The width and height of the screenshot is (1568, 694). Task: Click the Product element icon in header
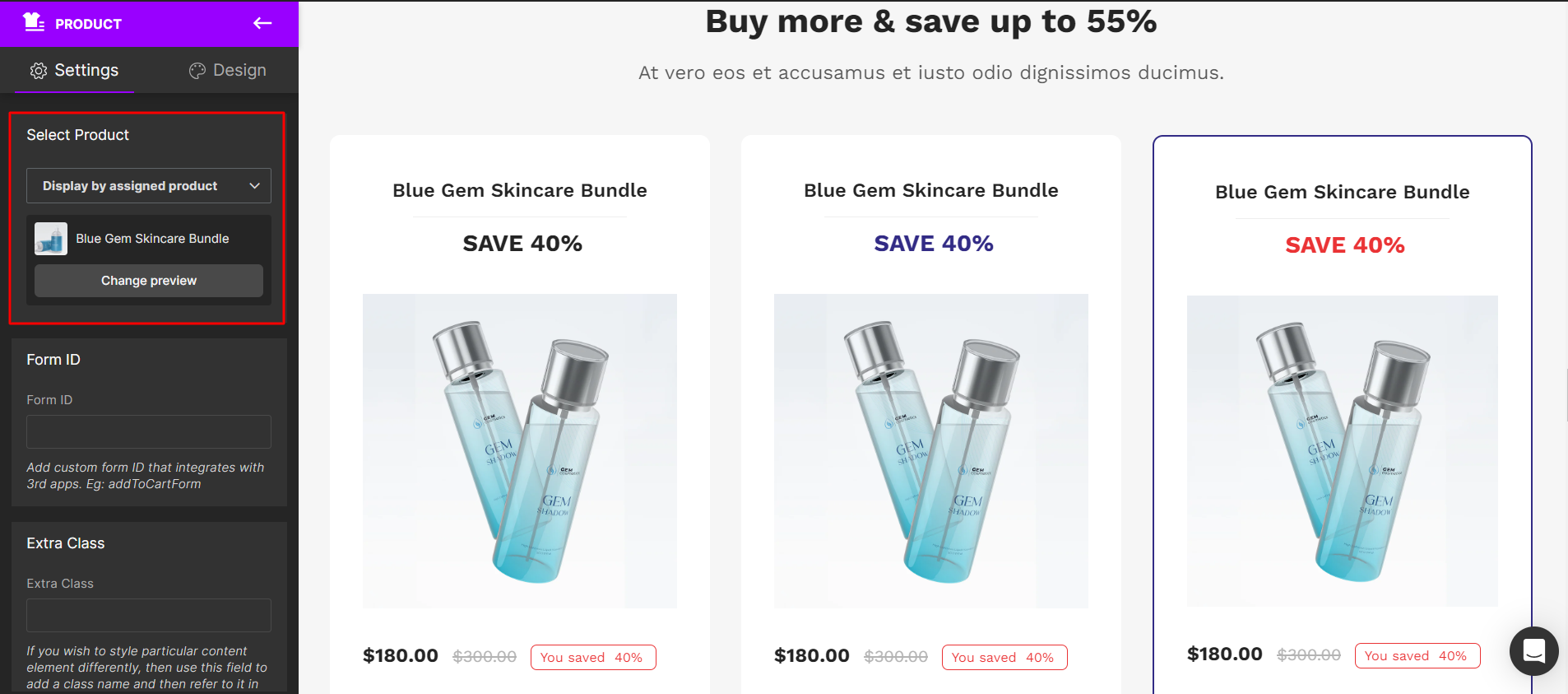pyautogui.click(x=34, y=22)
